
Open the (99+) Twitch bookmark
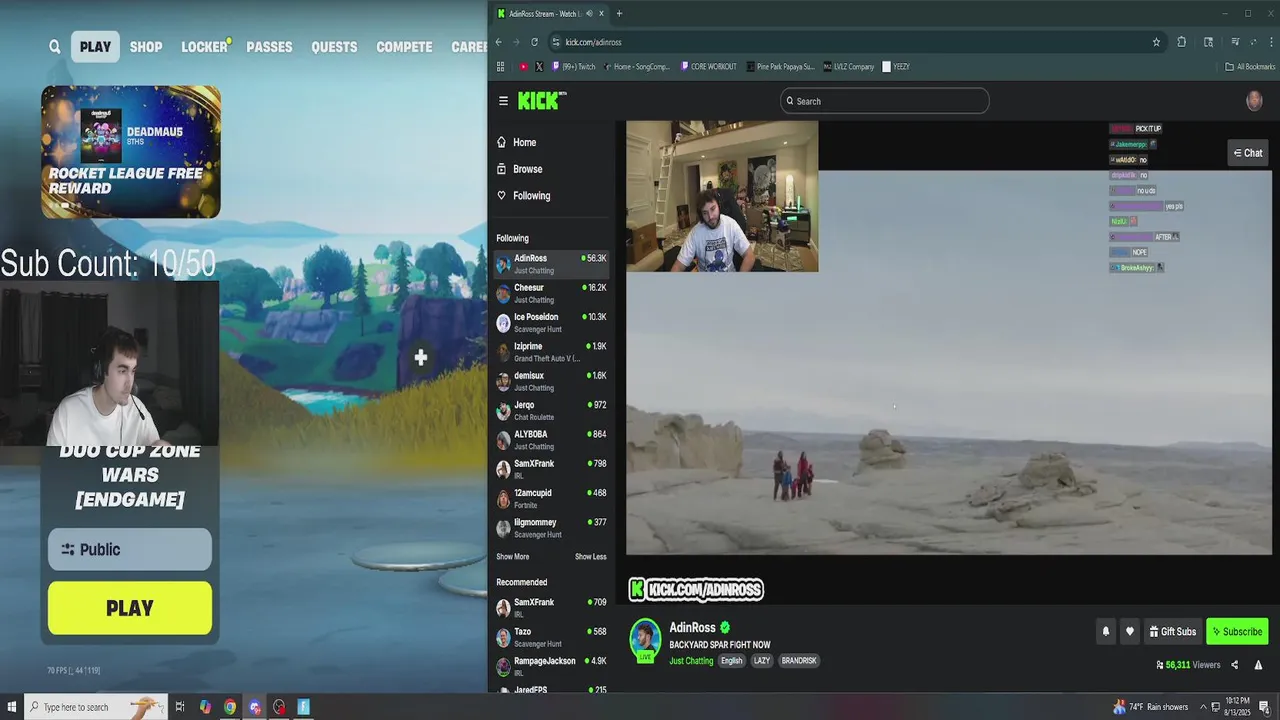[x=573, y=67]
